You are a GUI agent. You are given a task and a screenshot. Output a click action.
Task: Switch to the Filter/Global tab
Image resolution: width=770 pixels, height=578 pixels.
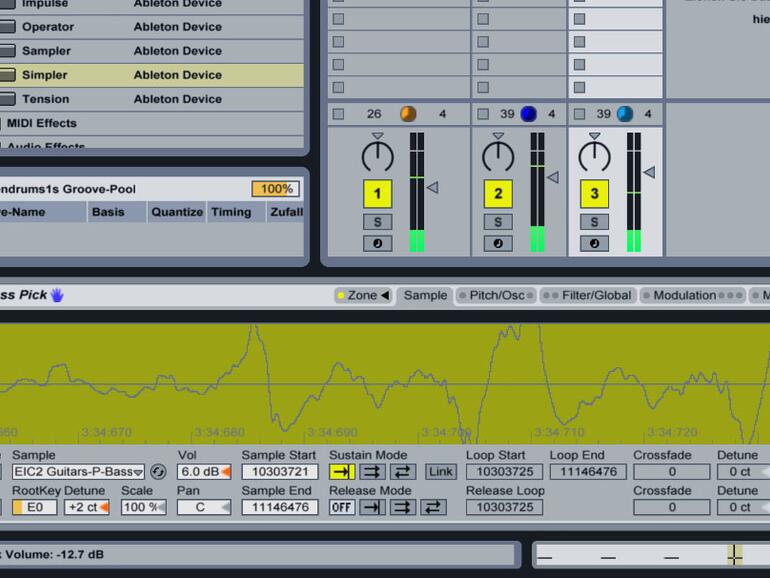[588, 295]
